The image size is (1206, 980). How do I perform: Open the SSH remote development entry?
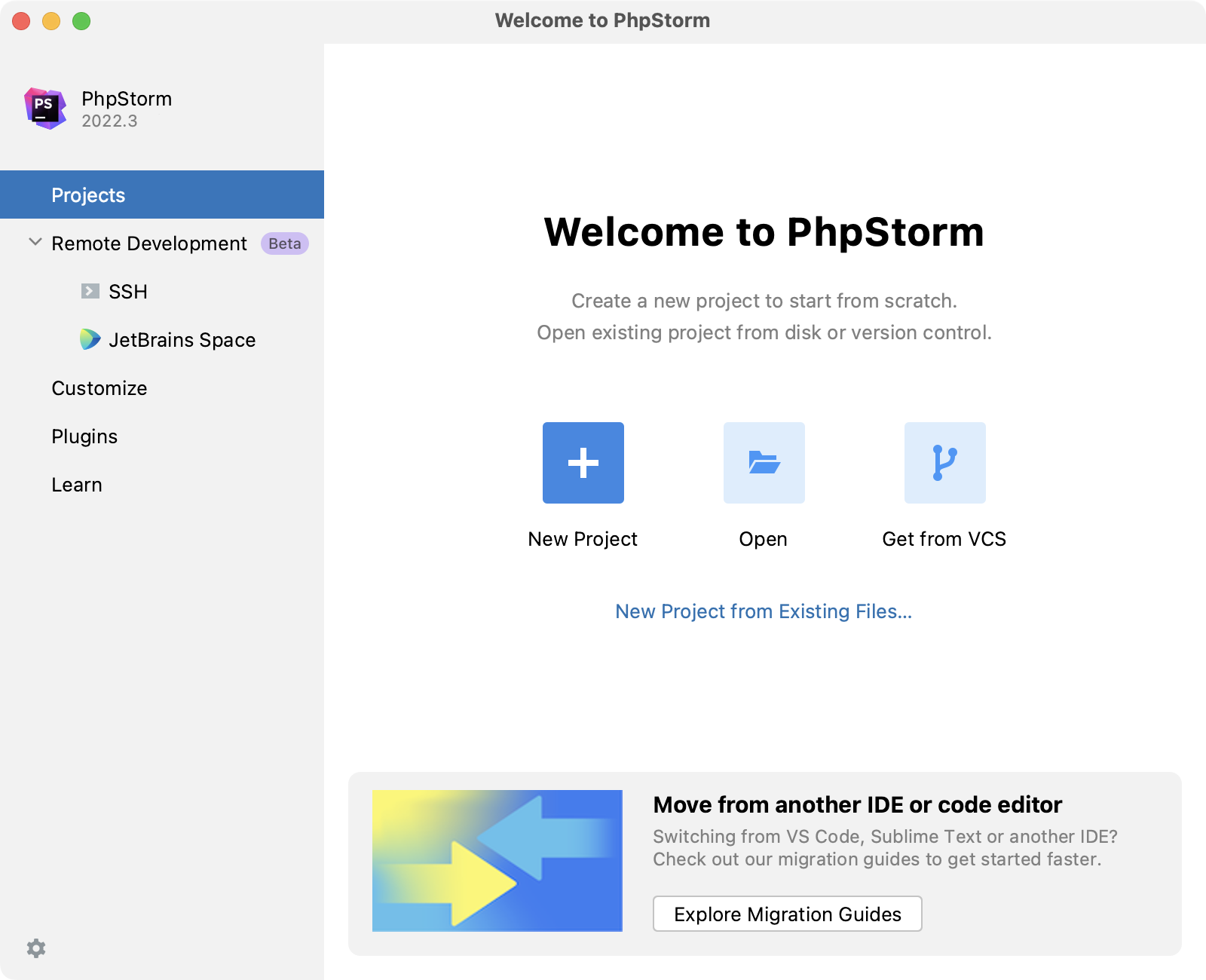pos(162,291)
